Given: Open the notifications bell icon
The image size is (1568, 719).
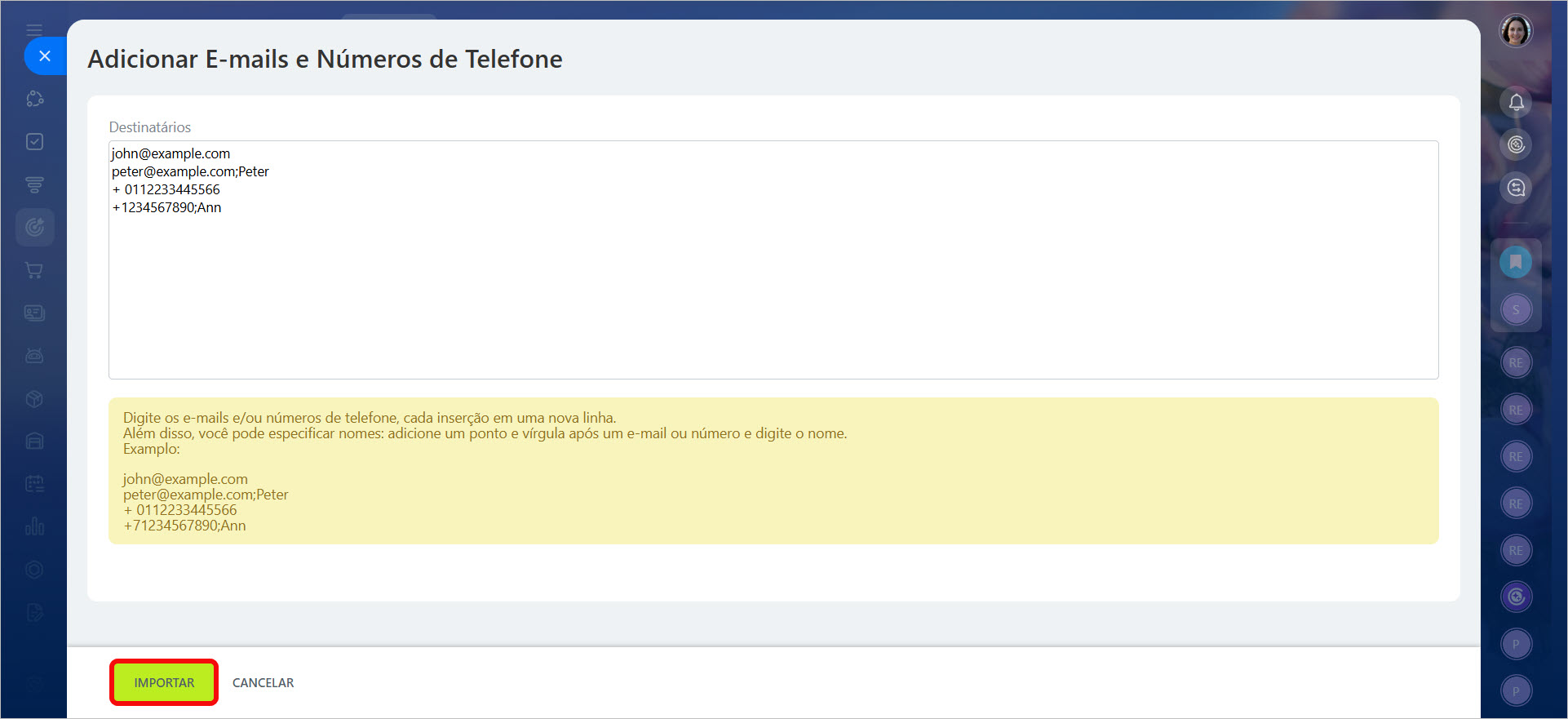Looking at the screenshot, I should tap(1516, 102).
